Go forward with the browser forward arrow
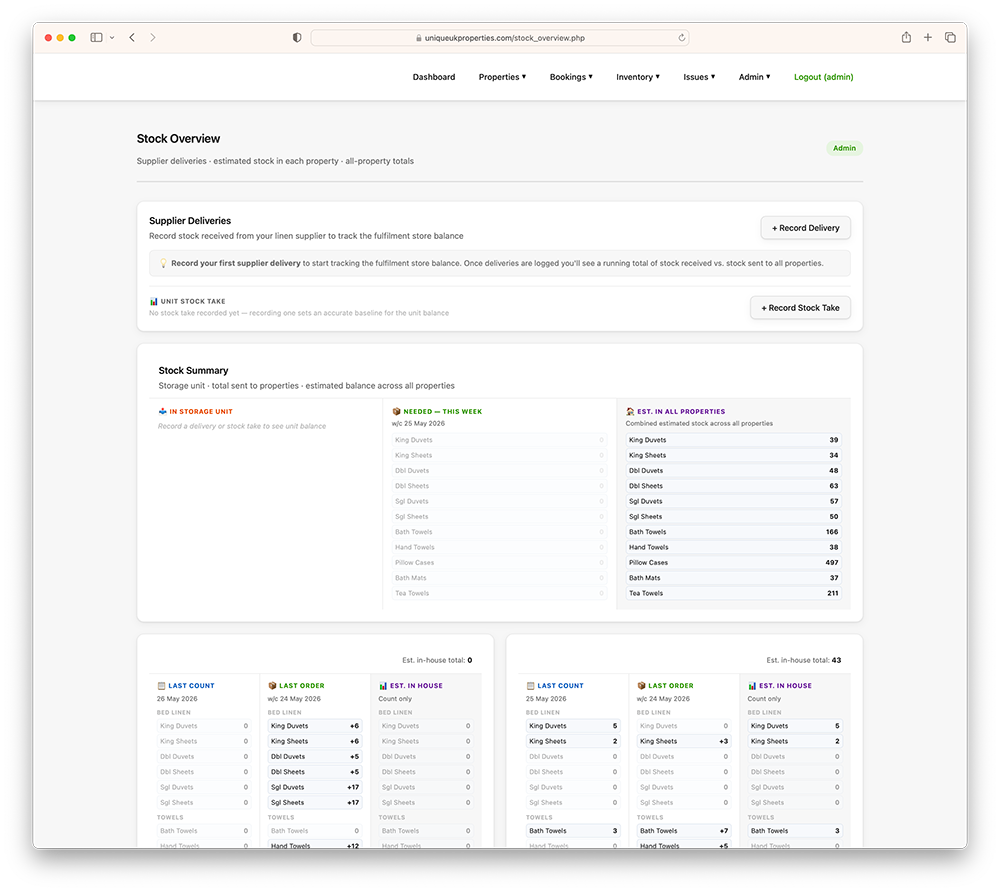Image resolution: width=1000 pixels, height=892 pixels. click(152, 38)
